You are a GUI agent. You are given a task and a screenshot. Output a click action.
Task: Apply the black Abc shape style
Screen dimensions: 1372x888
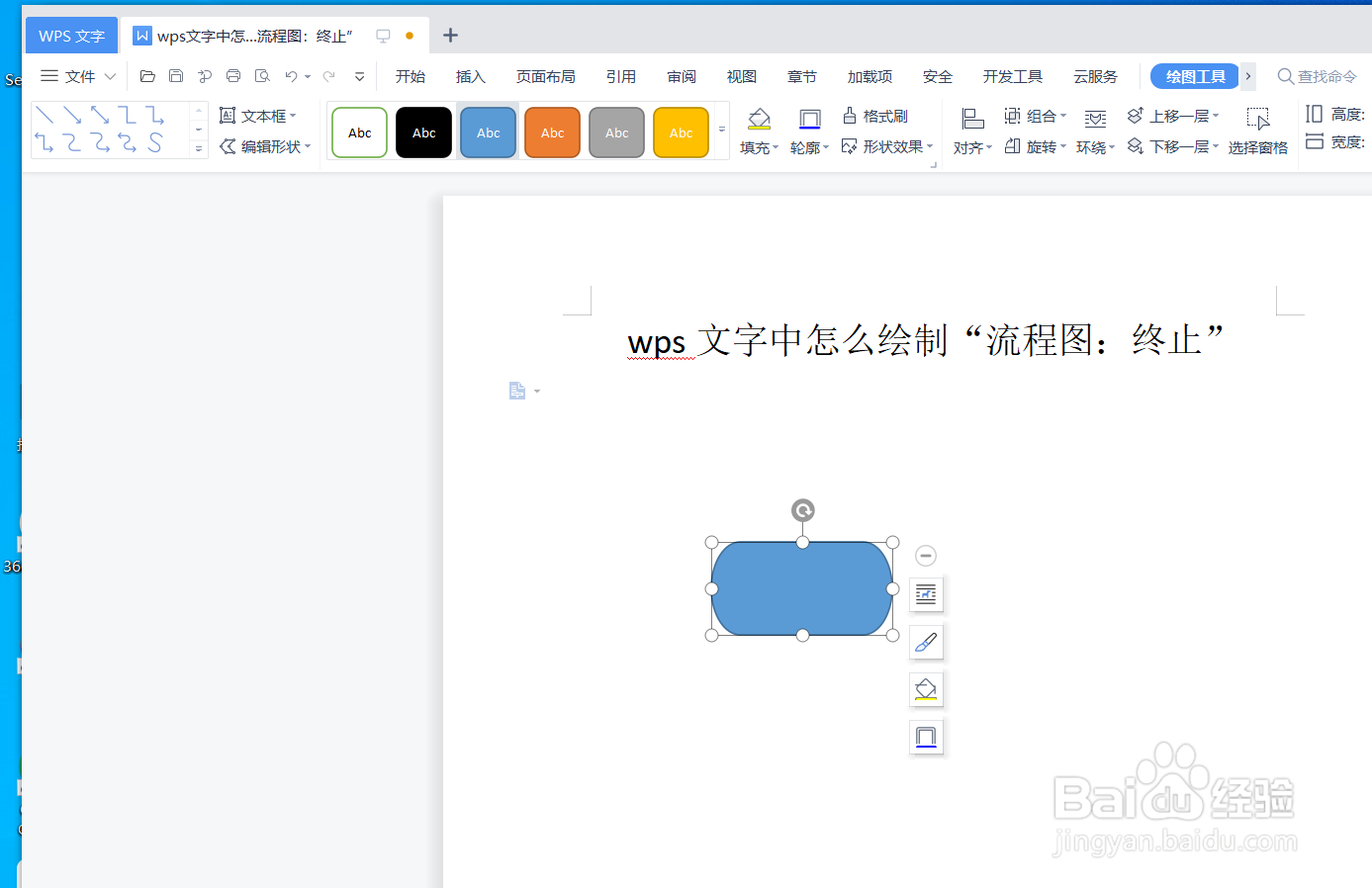pos(424,133)
